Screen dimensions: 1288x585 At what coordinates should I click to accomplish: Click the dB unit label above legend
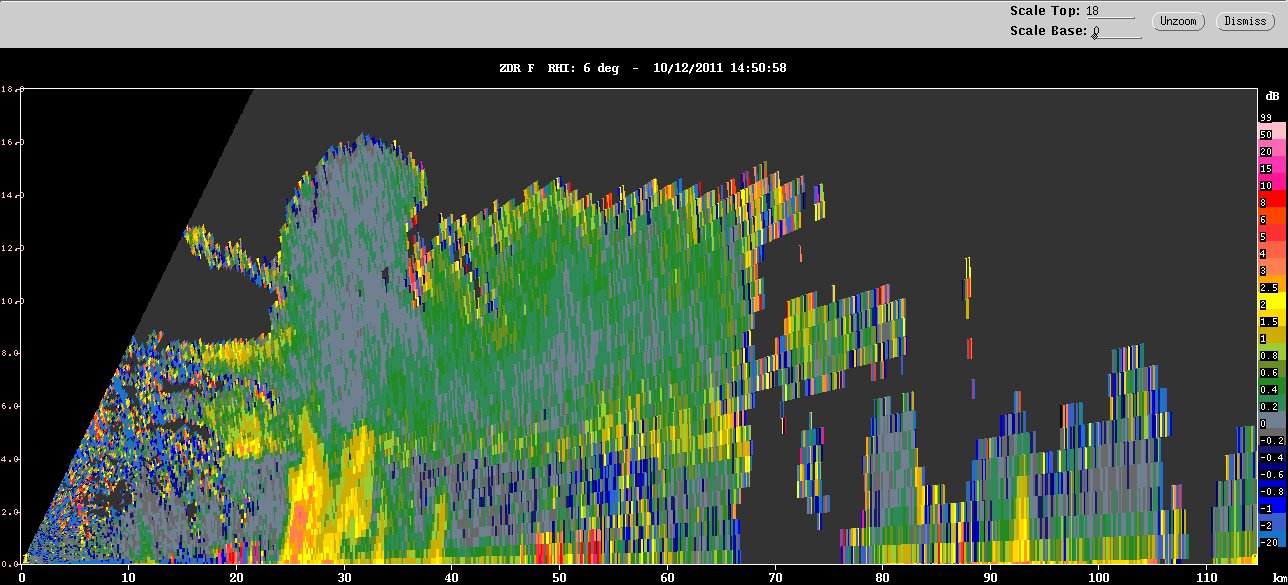[x=1271, y=96]
